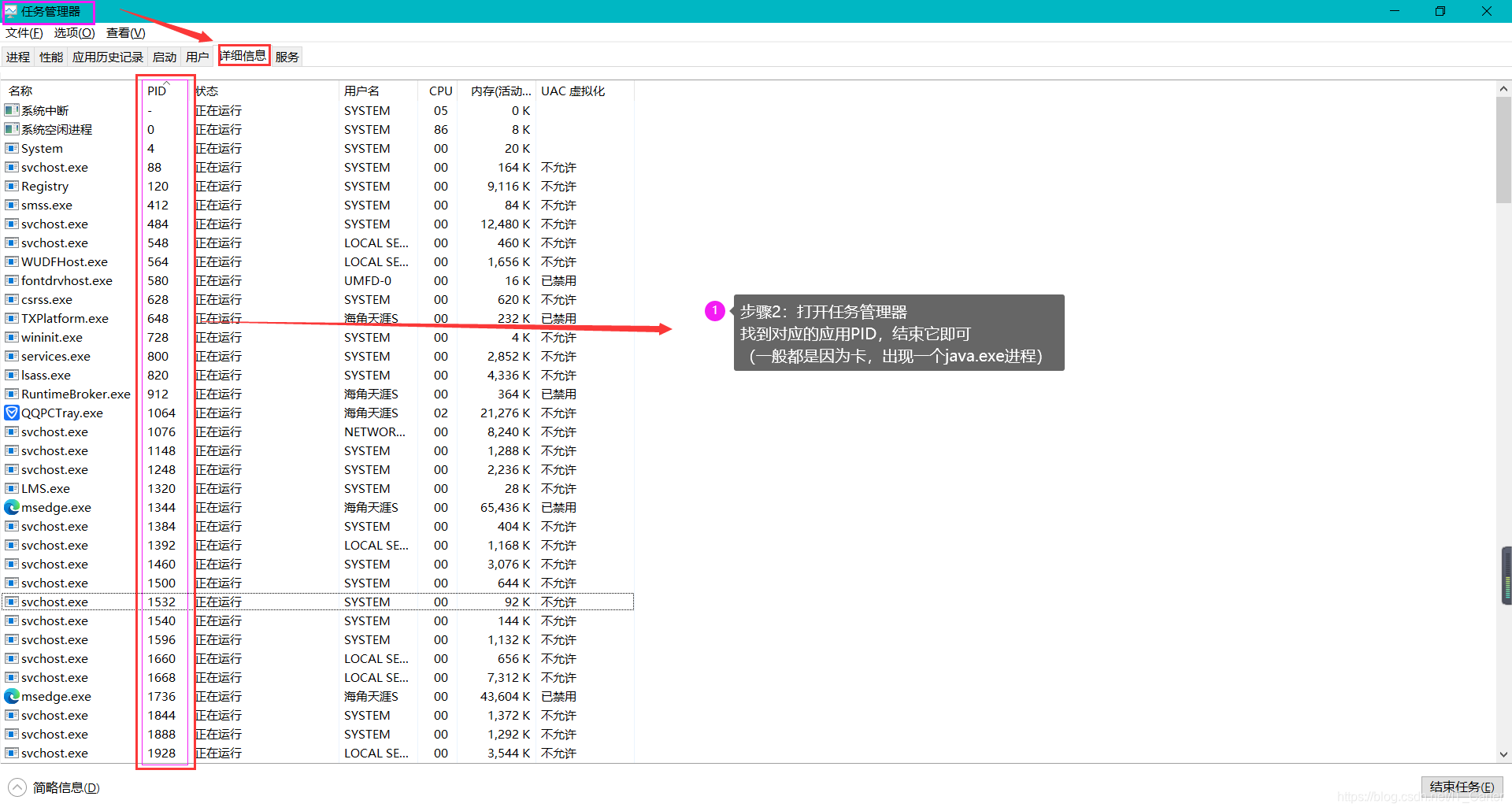The width and height of the screenshot is (1512, 811).
Task: Open the 查看(V) menu
Action: [126, 33]
